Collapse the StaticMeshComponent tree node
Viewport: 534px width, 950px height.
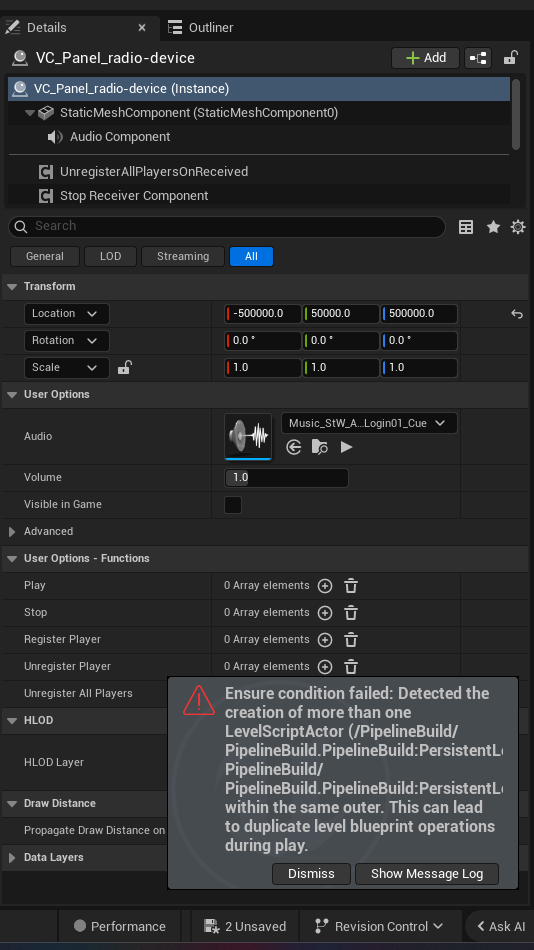tap(30, 113)
